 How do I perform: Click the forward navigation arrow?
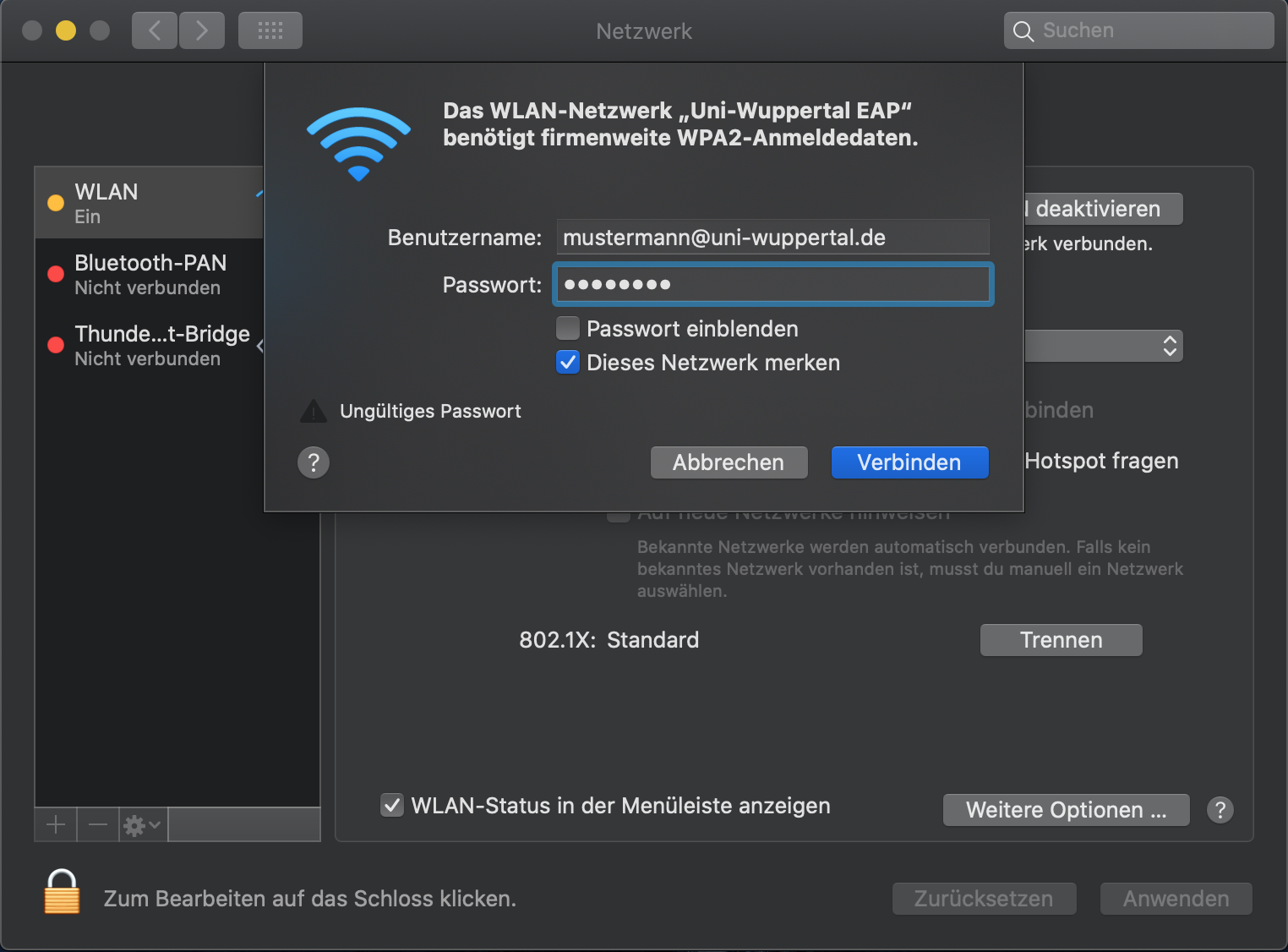[x=202, y=31]
